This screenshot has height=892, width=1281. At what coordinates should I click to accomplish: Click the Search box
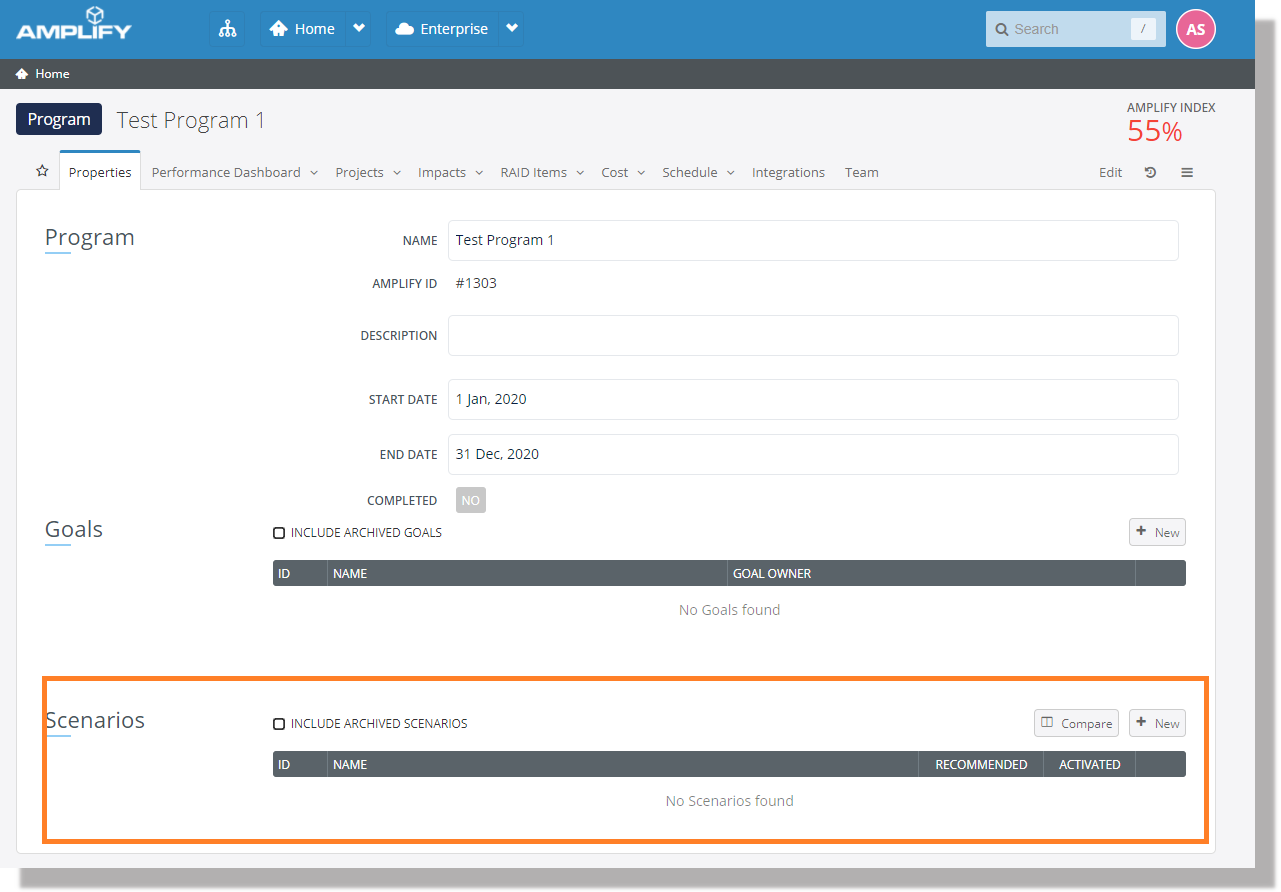click(x=1070, y=29)
